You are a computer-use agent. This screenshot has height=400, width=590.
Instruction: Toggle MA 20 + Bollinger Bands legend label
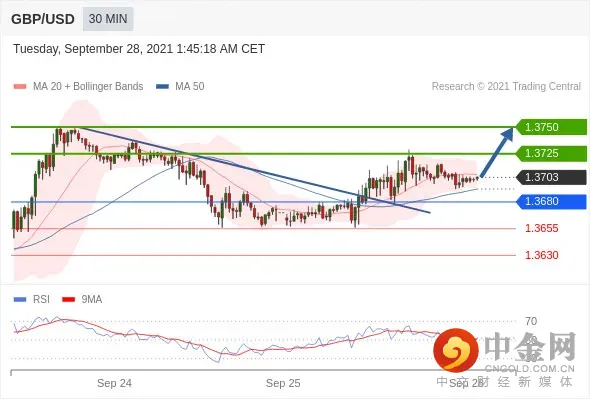[x=88, y=87]
